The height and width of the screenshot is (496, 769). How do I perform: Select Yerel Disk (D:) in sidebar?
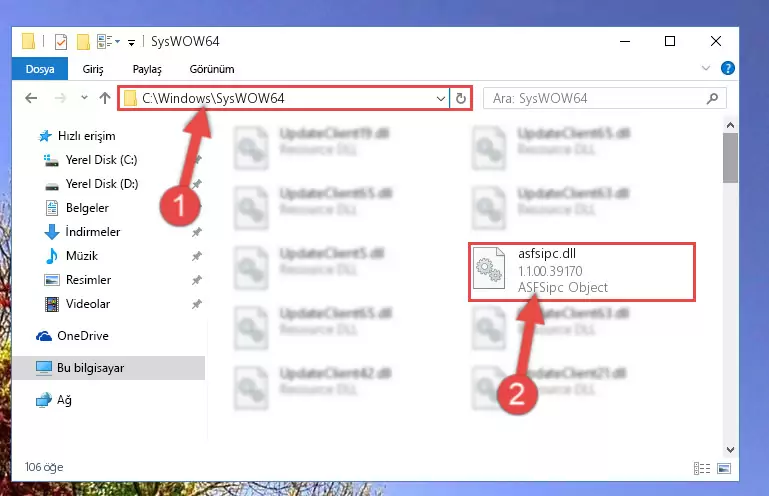(x=91, y=184)
